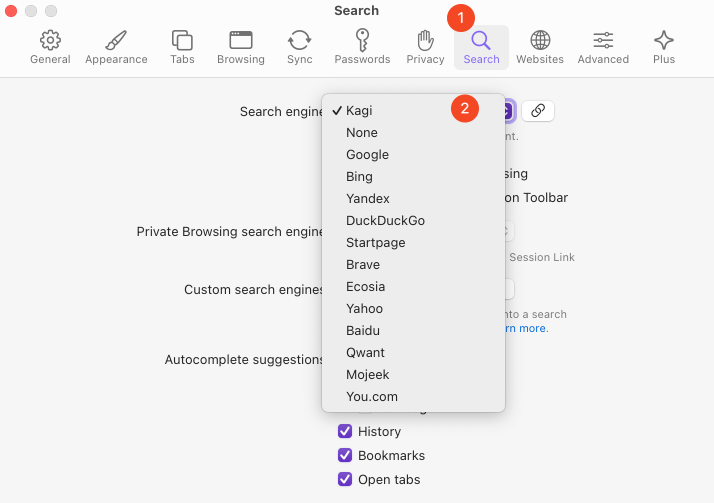The height and width of the screenshot is (503, 714).
Task: Select Google as search engine
Action: pos(413,154)
